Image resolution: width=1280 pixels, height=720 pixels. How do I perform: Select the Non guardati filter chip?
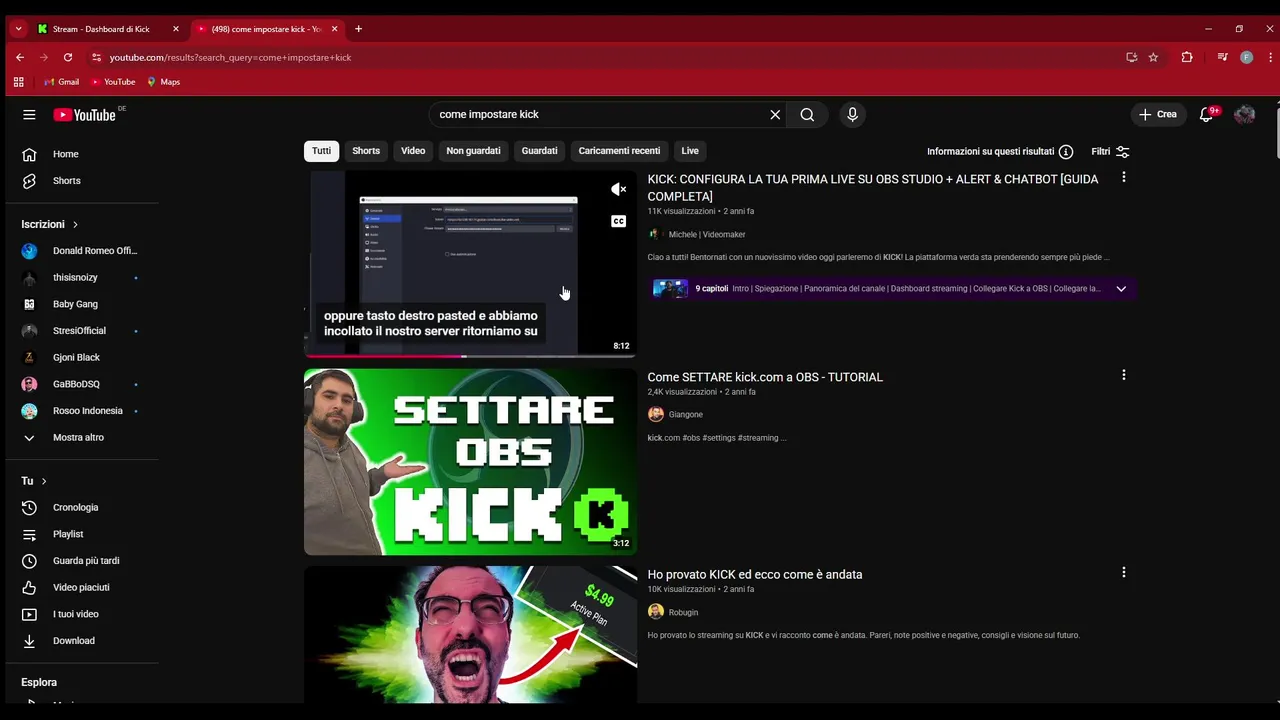pos(473,151)
